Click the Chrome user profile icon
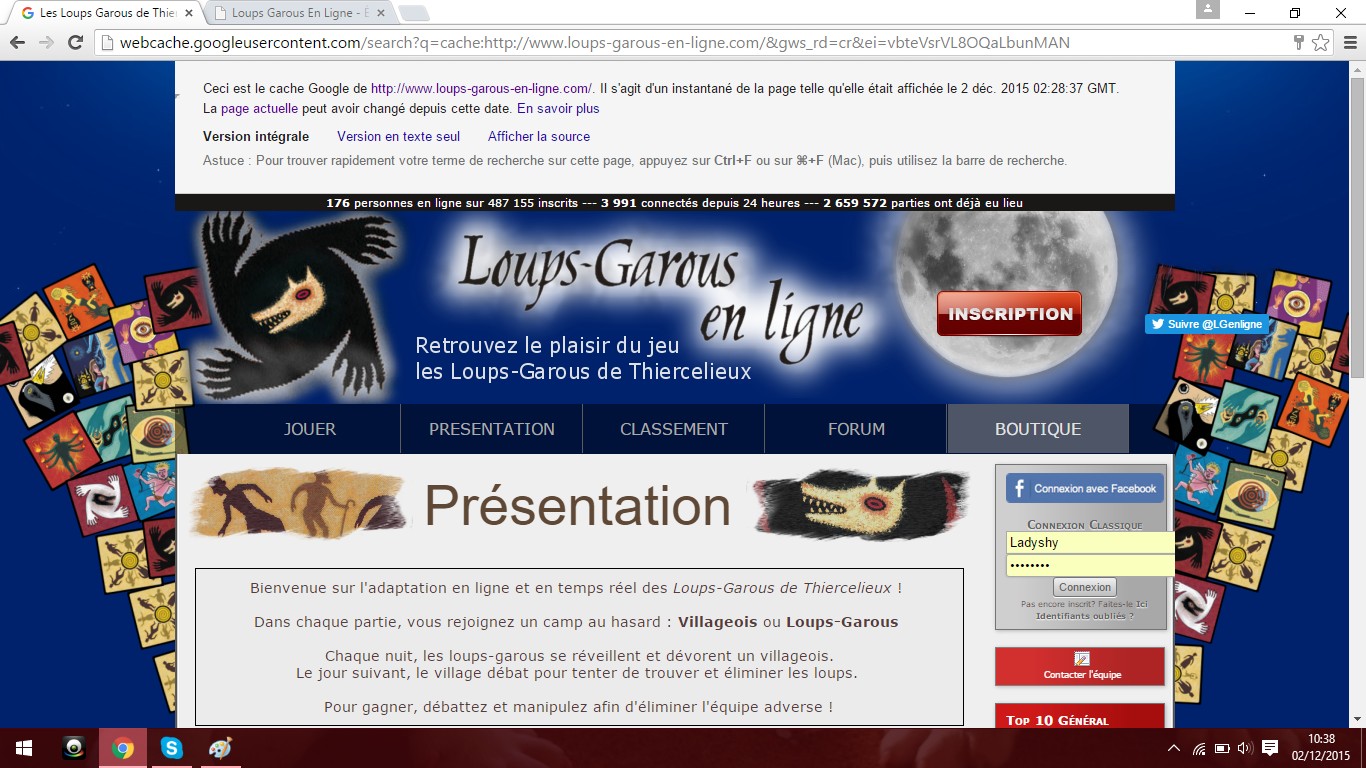The height and width of the screenshot is (768, 1366). point(1208,9)
